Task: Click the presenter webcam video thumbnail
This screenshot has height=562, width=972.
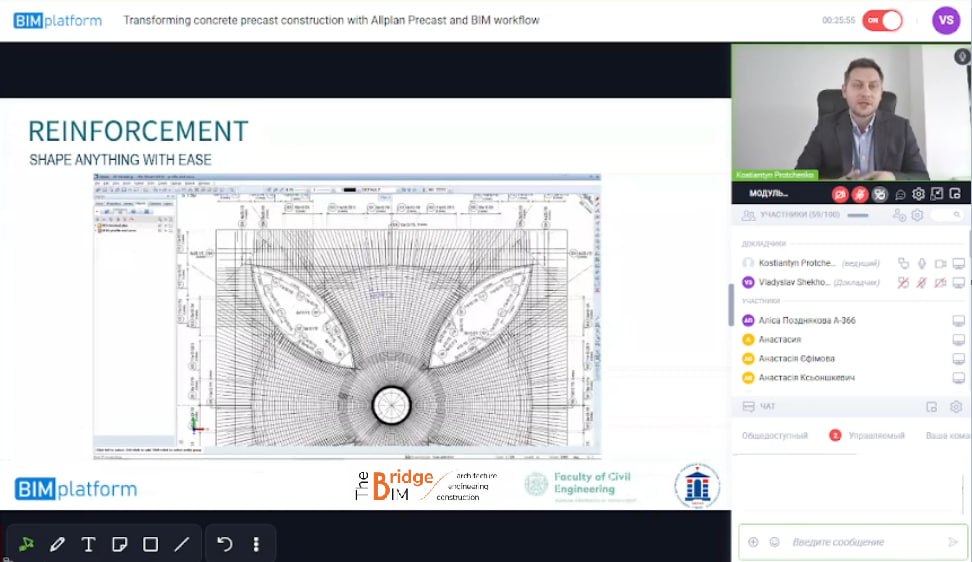Action: pos(851,112)
